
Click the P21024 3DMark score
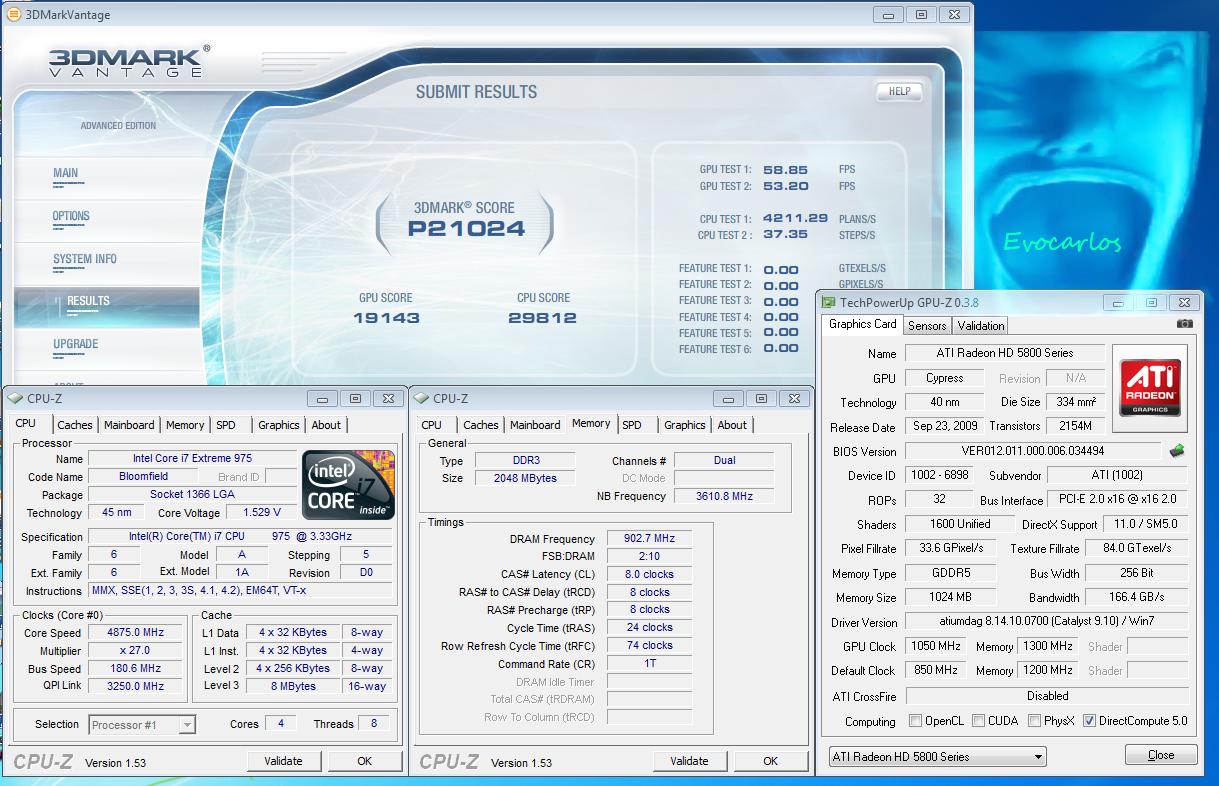point(466,228)
